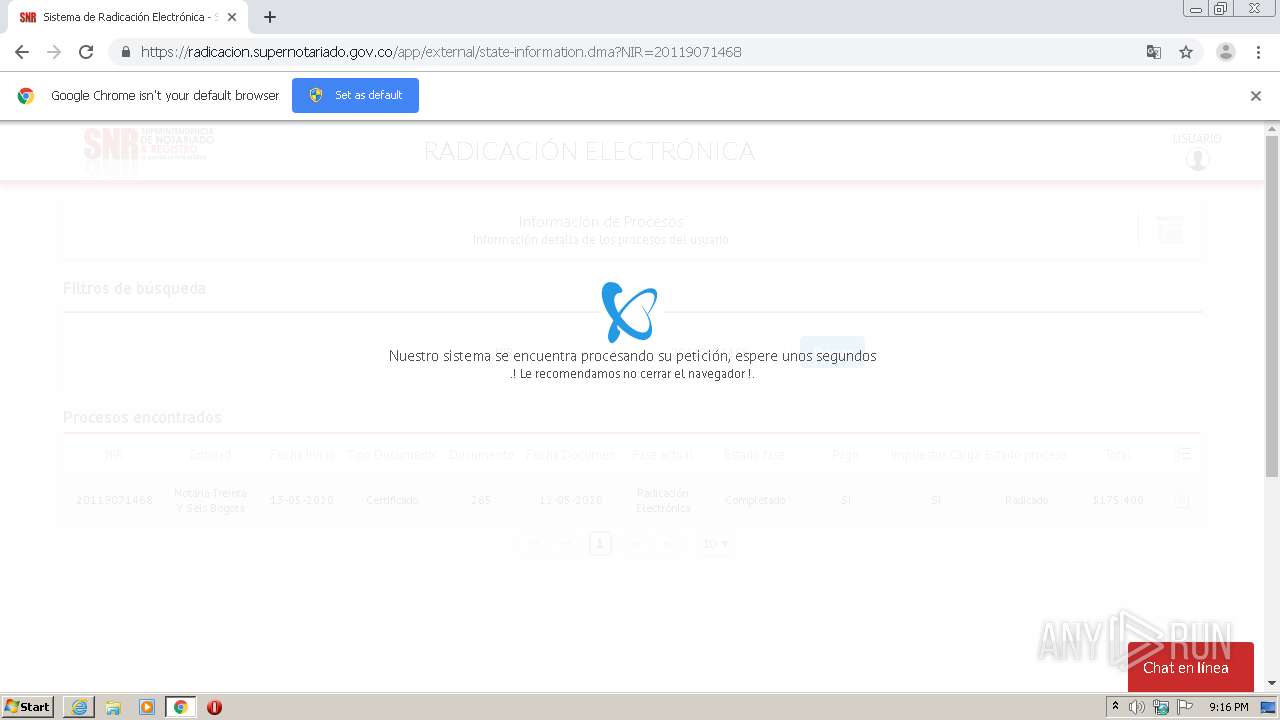Image resolution: width=1280 pixels, height=720 pixels.
Task: Click the browser forward arrow
Action: pyautogui.click(x=54, y=52)
